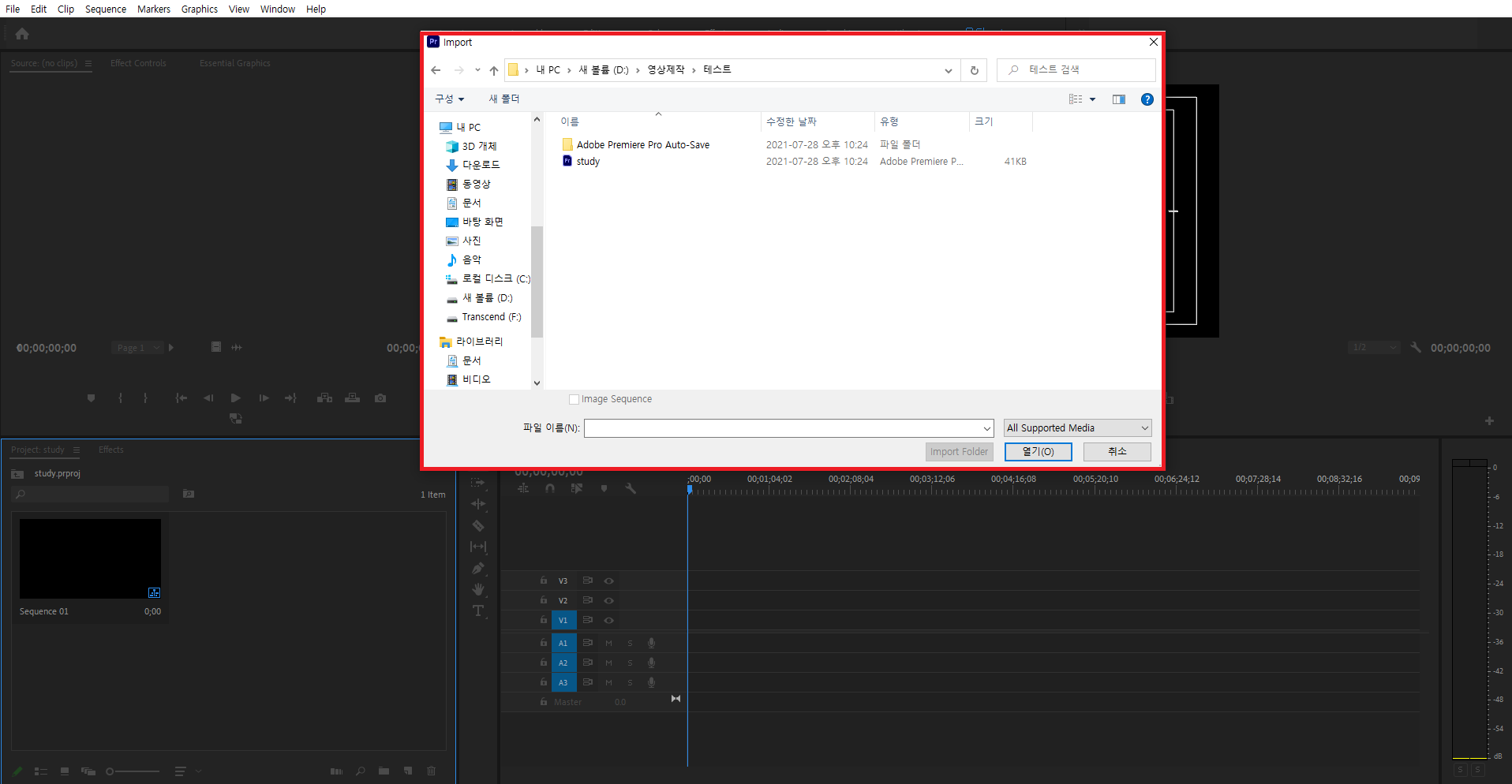This screenshot has height=784, width=1512.
Task: Enable voice-over record on A1
Action: click(651, 643)
